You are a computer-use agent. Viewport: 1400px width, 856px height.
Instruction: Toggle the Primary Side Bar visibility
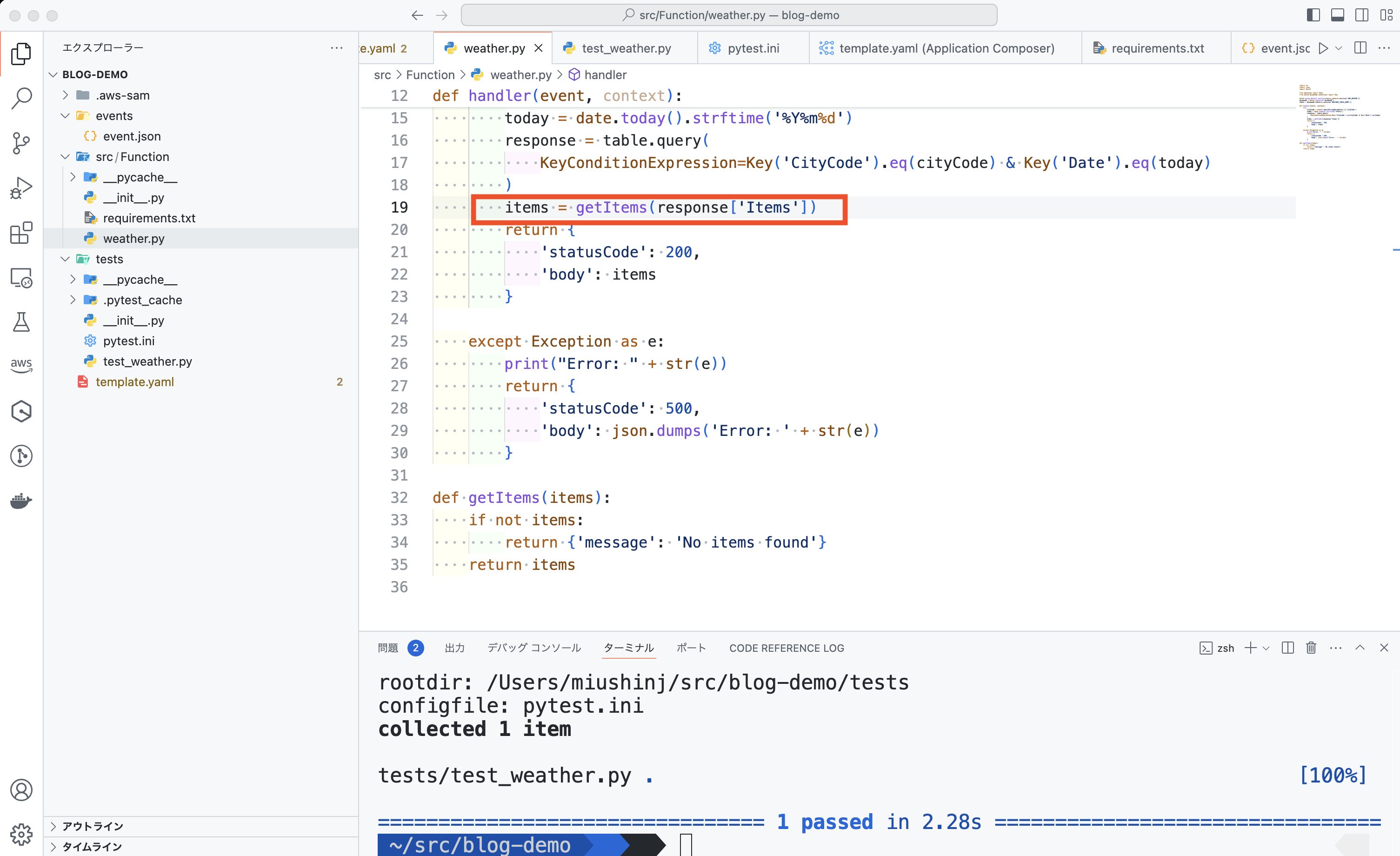coord(1313,15)
